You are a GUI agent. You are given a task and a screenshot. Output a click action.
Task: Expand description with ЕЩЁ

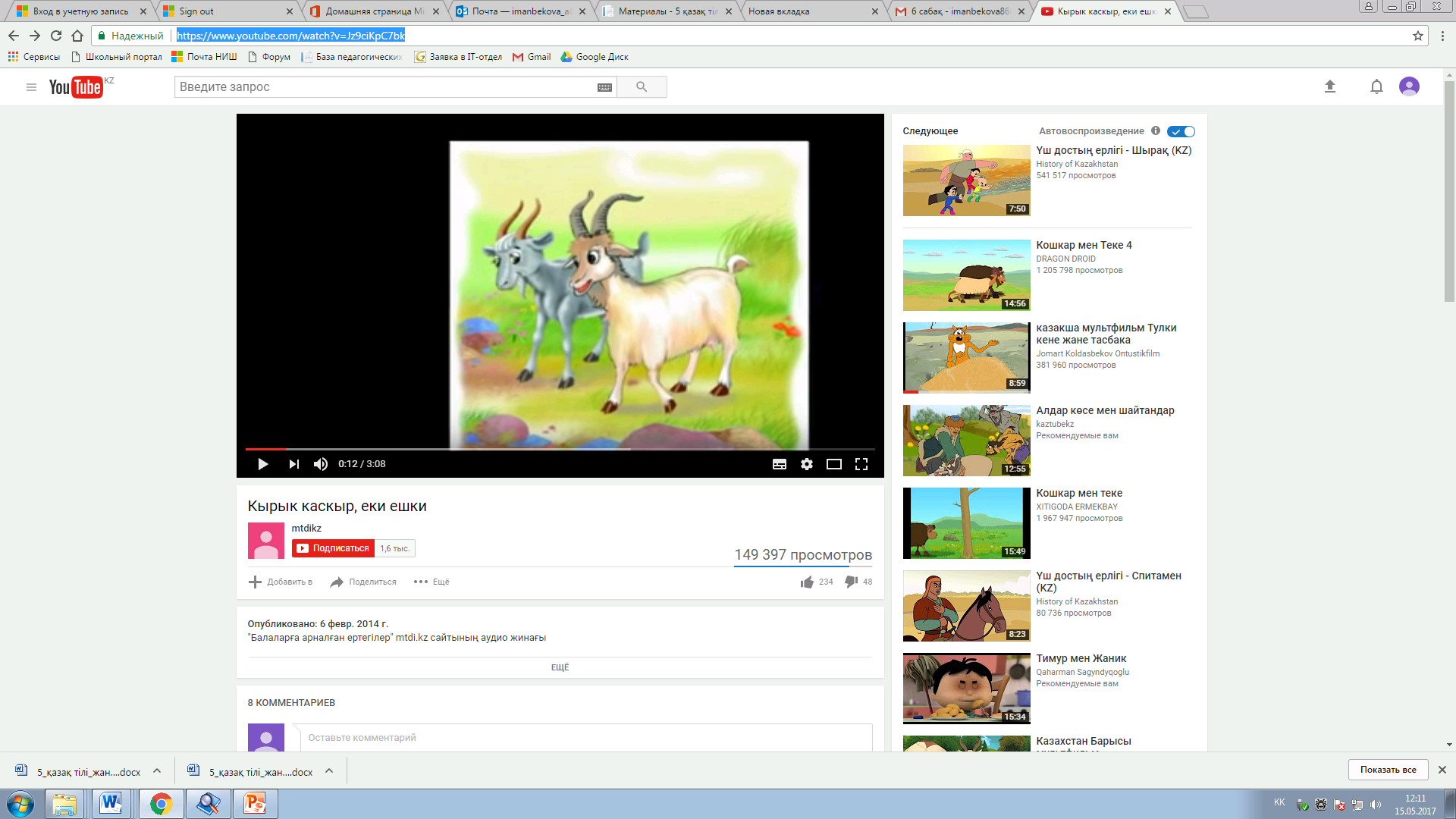(560, 667)
